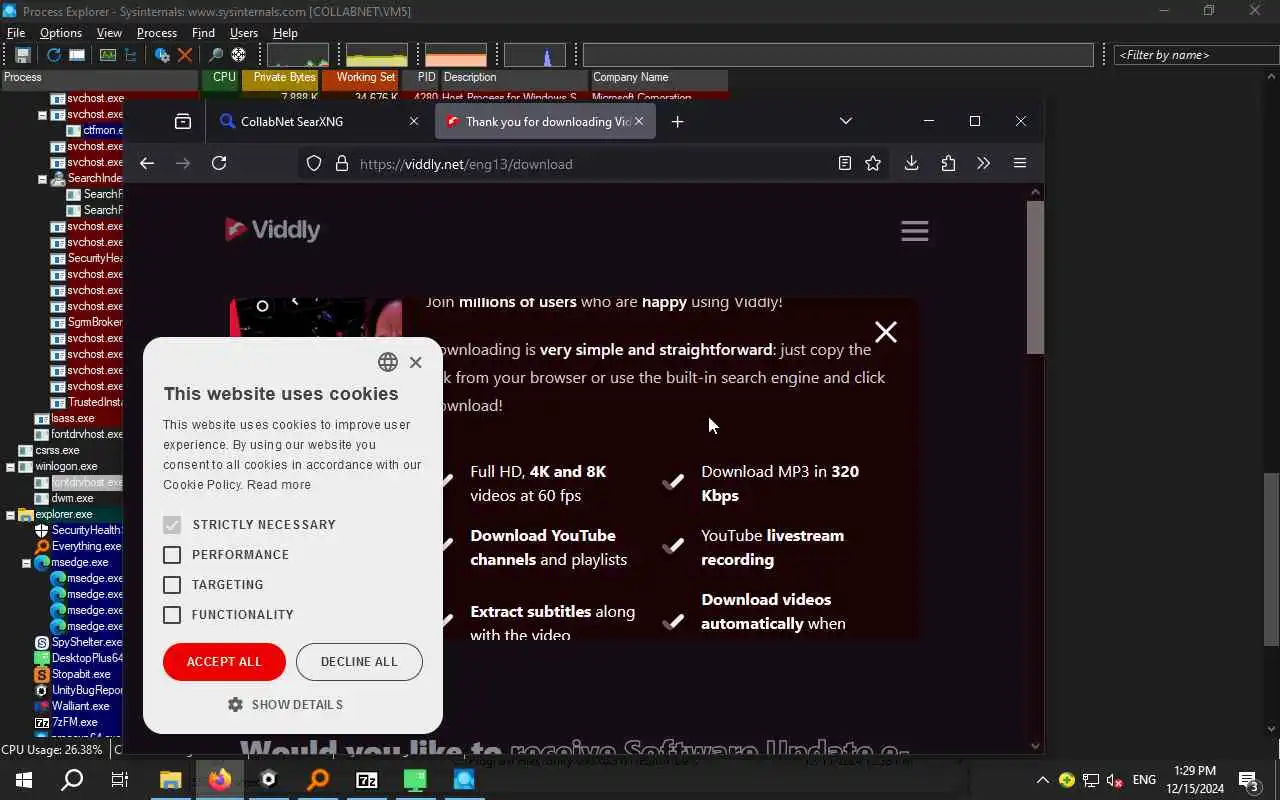Open Process menu in Process Explorer

[x=157, y=33]
